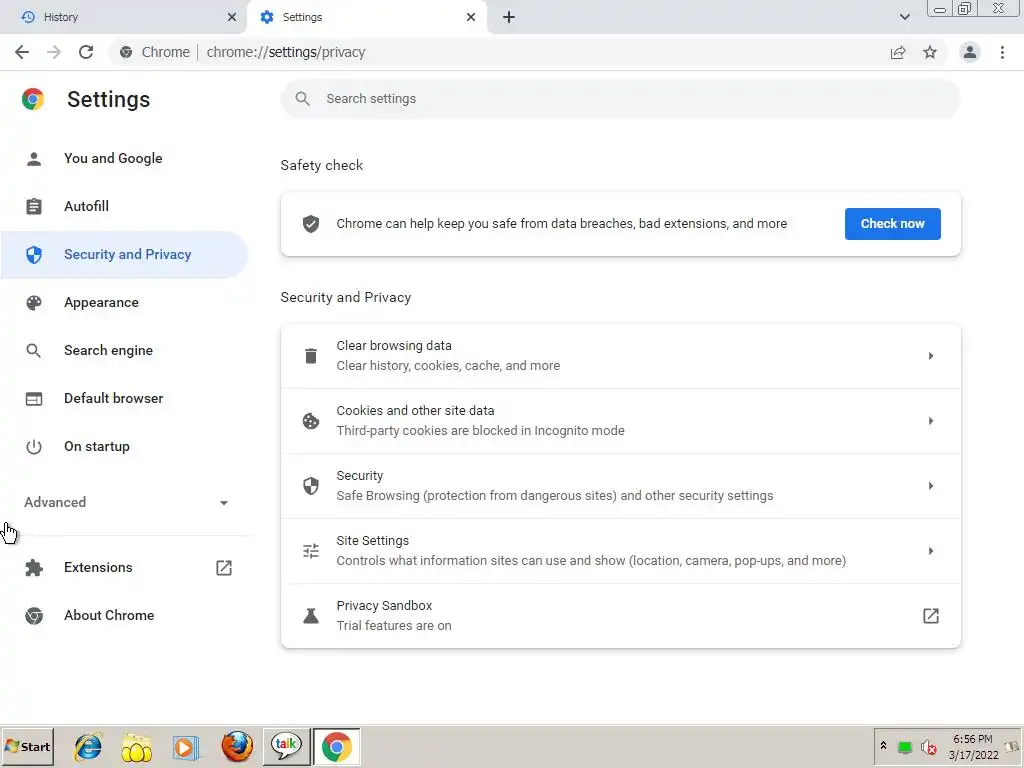1024x768 pixels.
Task: Share this page via the share icon
Action: [x=898, y=52]
